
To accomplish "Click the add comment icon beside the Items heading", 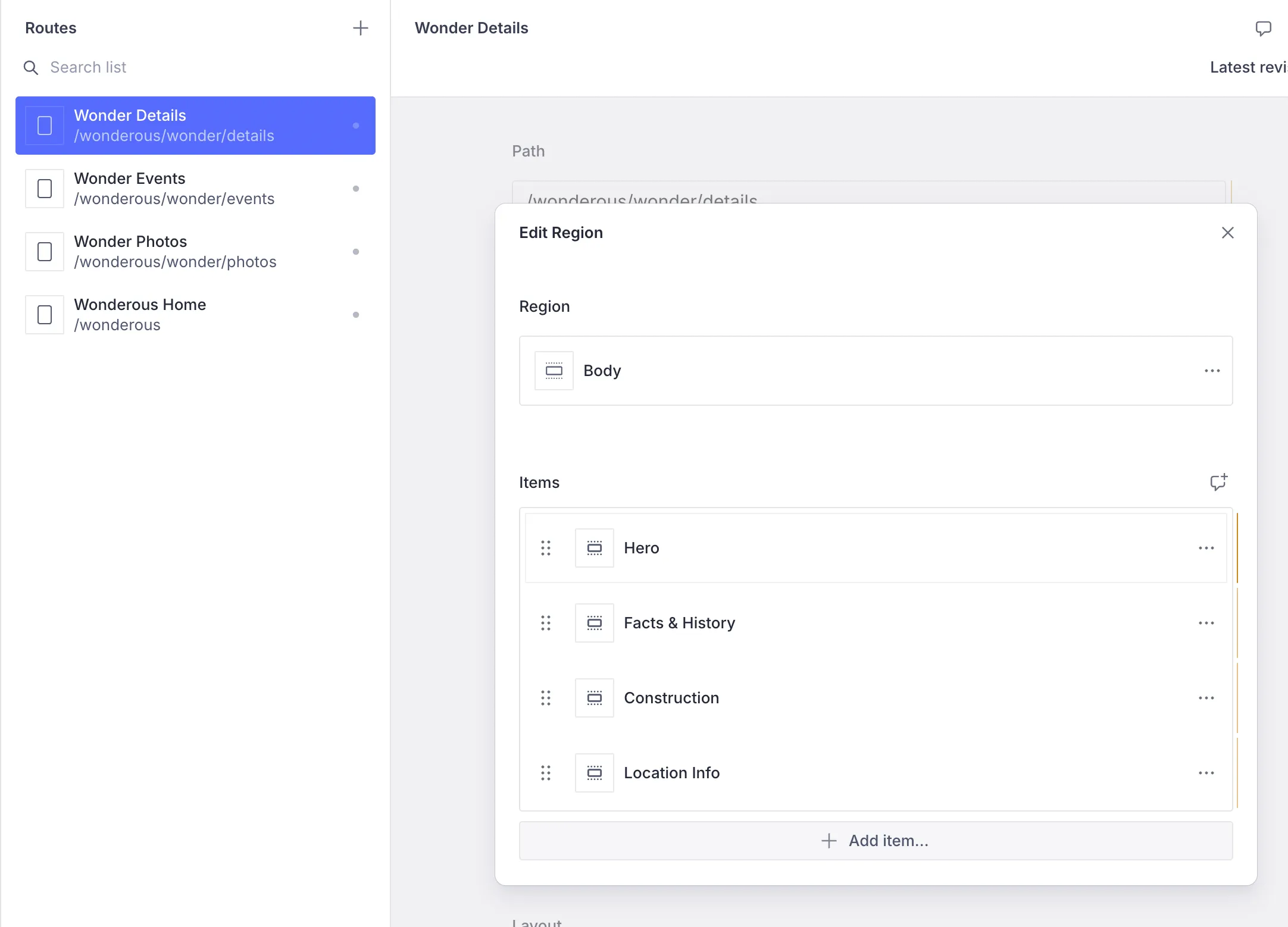I will [1219, 482].
